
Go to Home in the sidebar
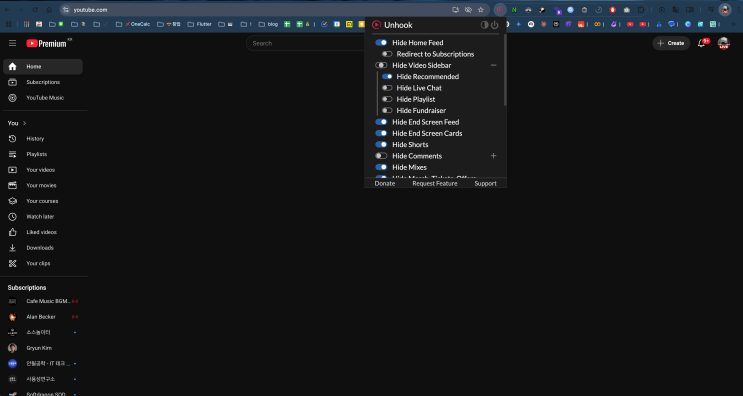click(43, 66)
